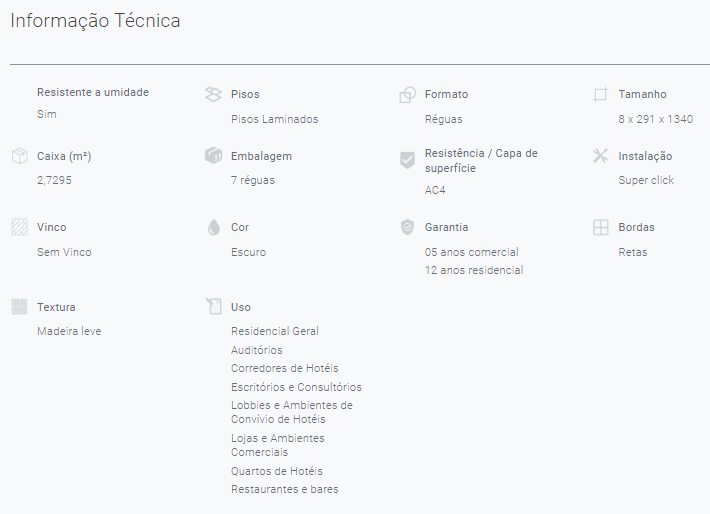Click the Bordas grid icon
The height and width of the screenshot is (514, 710).
[x=600, y=227]
